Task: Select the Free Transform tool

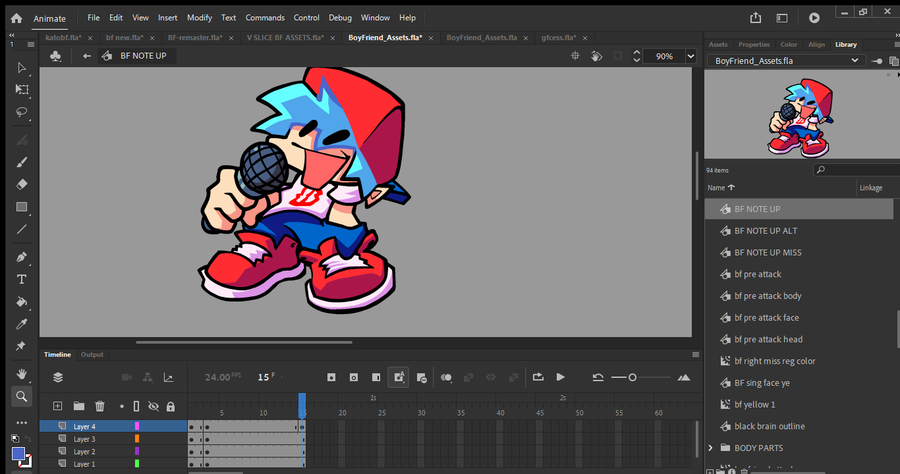Action: 21,90
